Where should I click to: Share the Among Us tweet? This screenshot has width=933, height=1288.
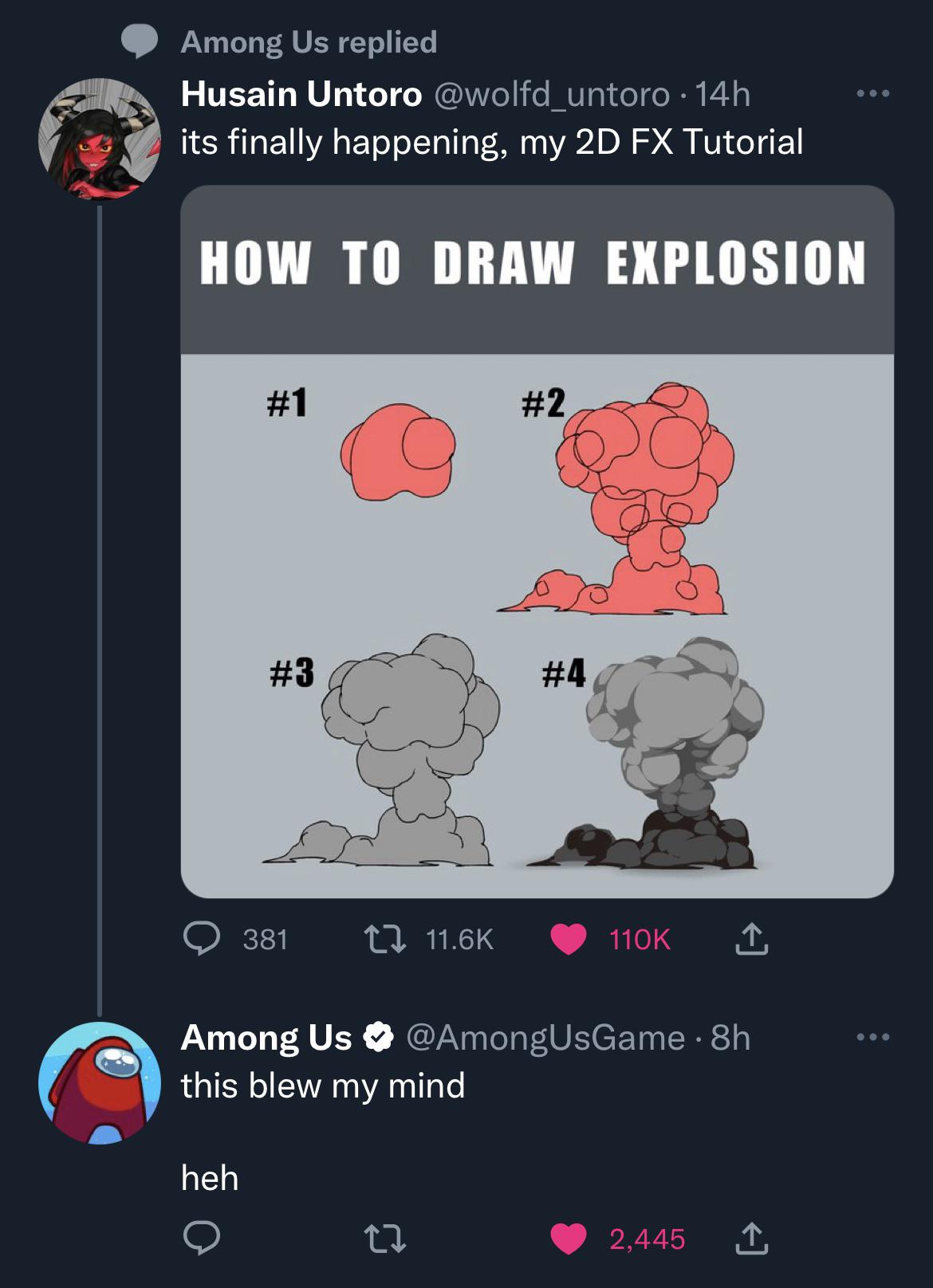tap(751, 1239)
